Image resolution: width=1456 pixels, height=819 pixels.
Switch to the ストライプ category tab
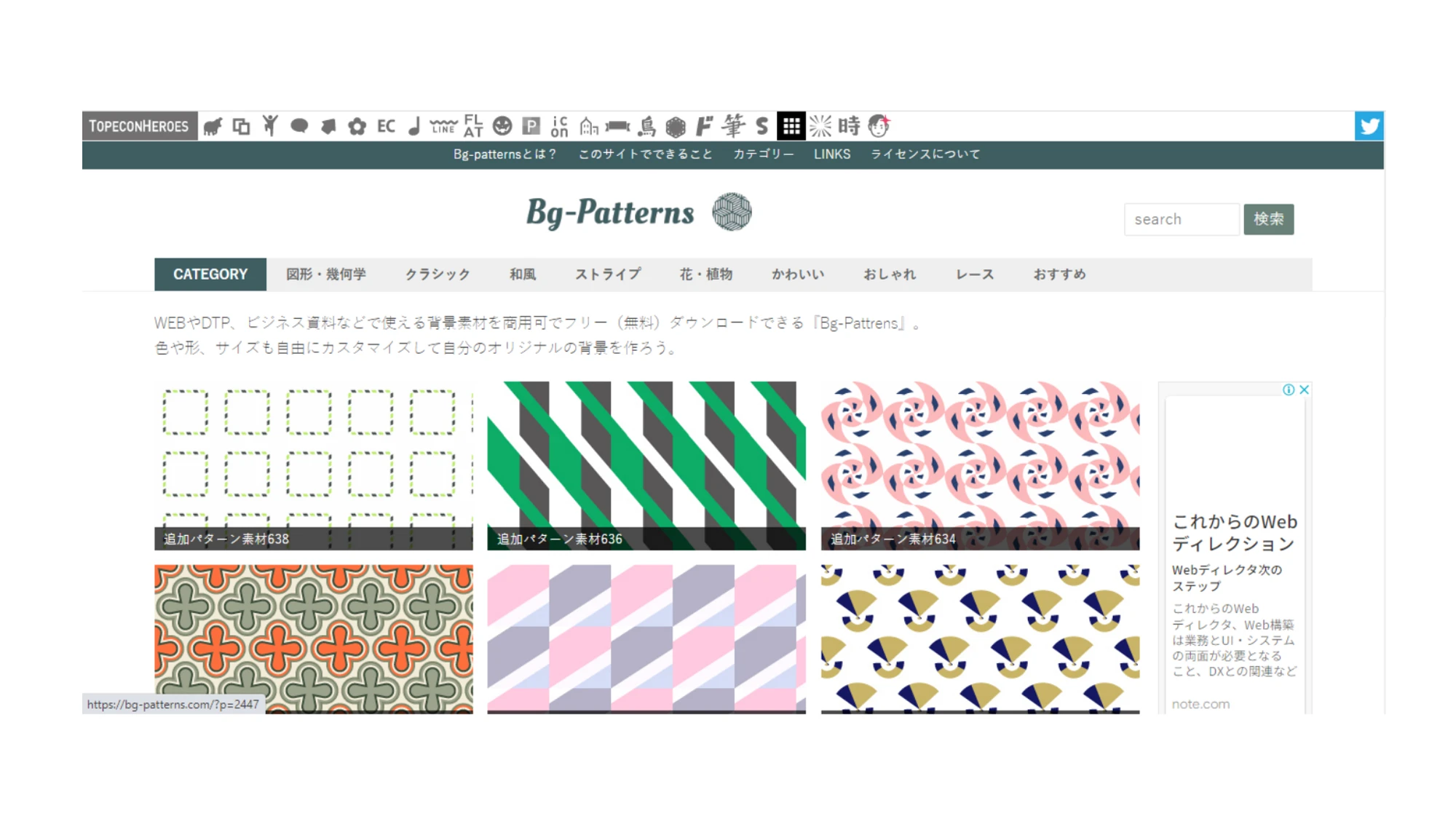click(x=609, y=274)
